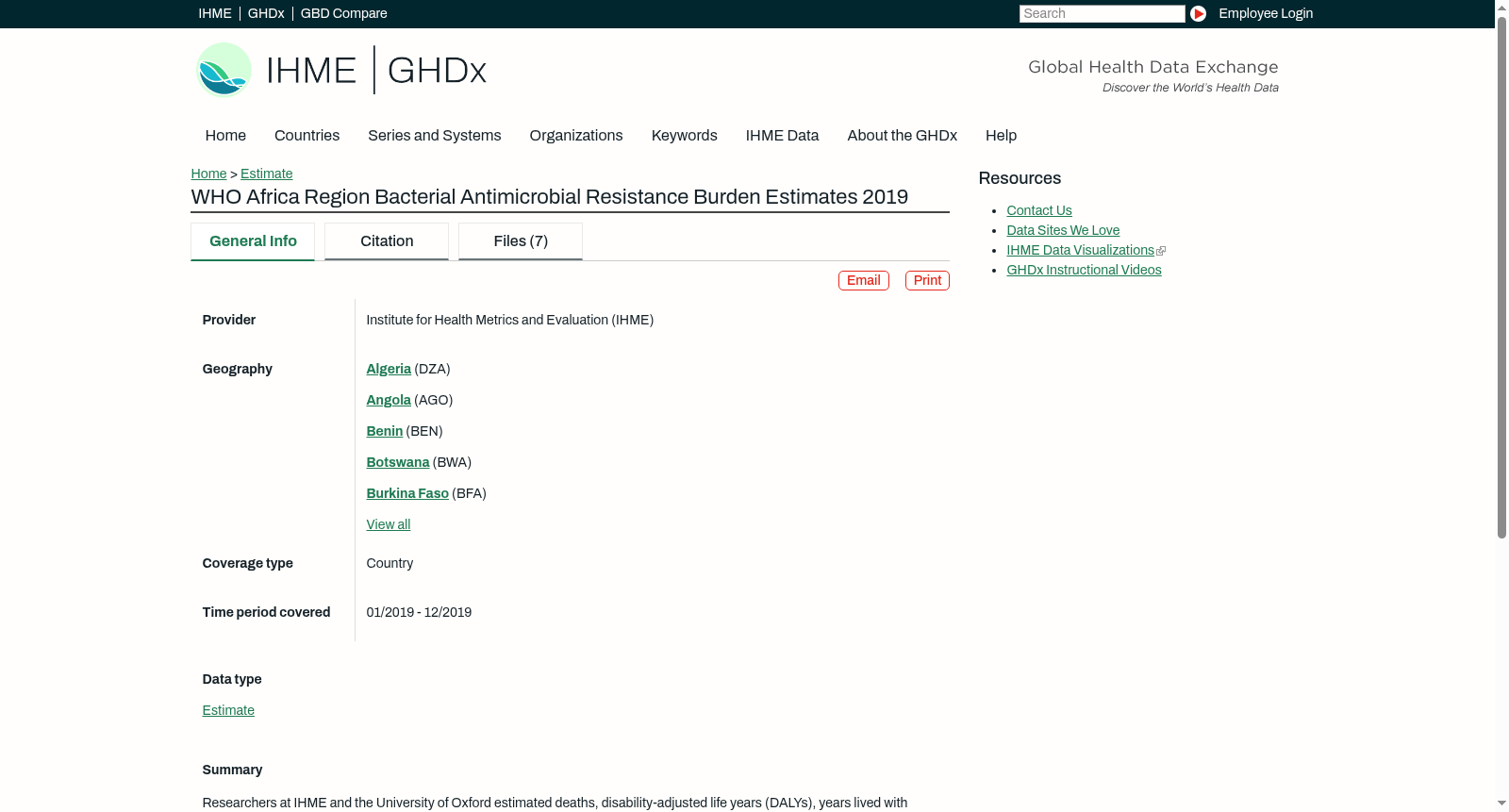Click the provider value Institute for Health Metrics
1509x812 pixels.
[510, 320]
